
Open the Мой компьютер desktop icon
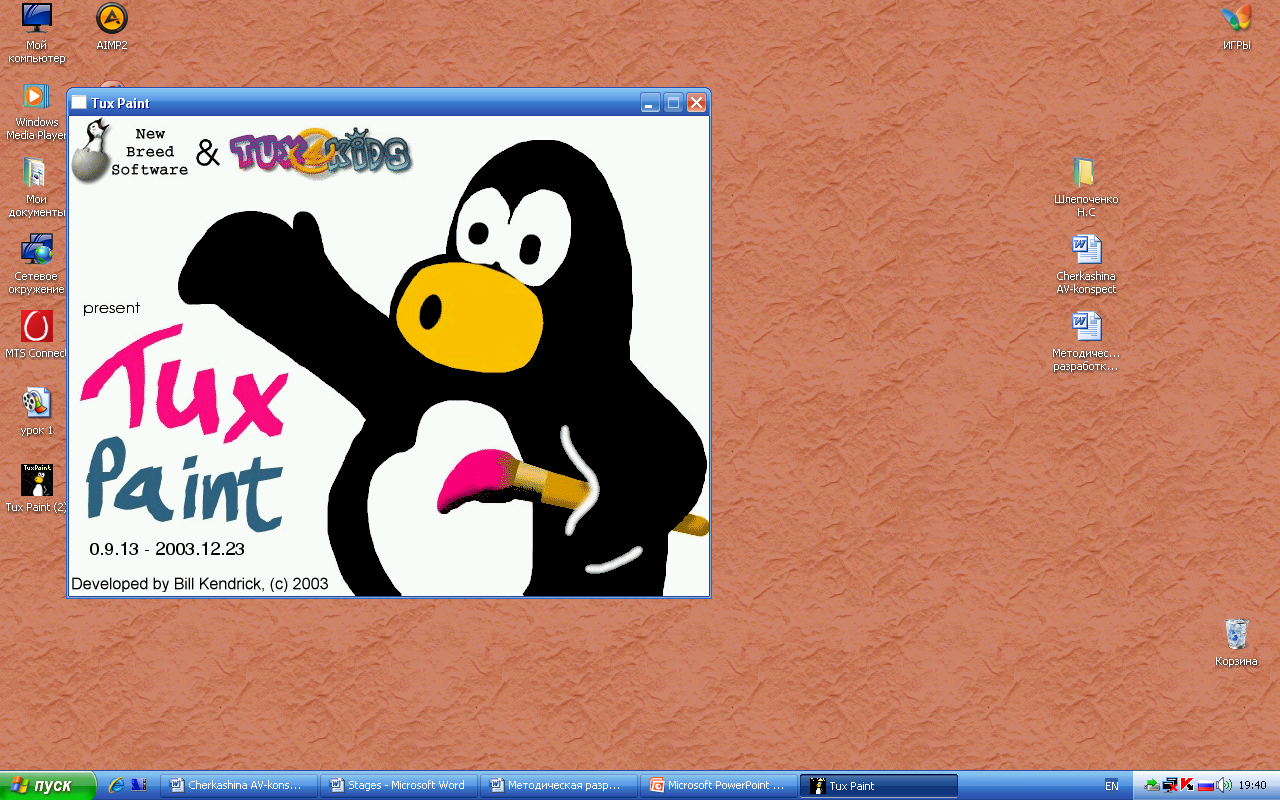pyautogui.click(x=37, y=32)
